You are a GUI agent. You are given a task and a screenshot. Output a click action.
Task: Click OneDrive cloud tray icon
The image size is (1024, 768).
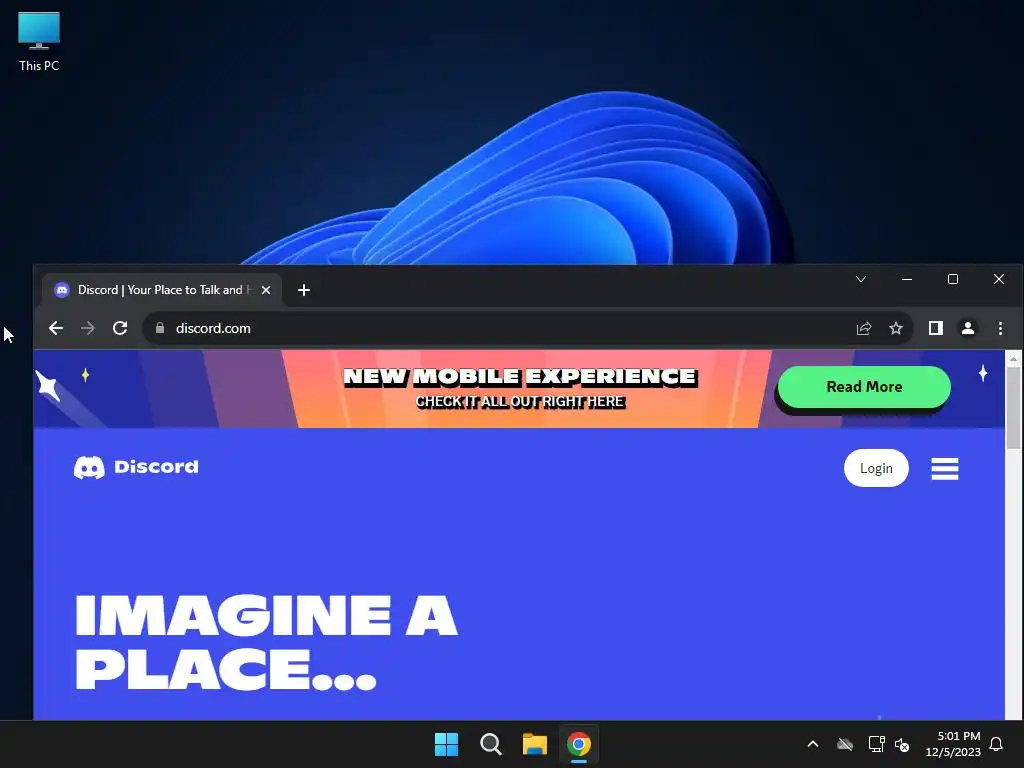point(845,744)
